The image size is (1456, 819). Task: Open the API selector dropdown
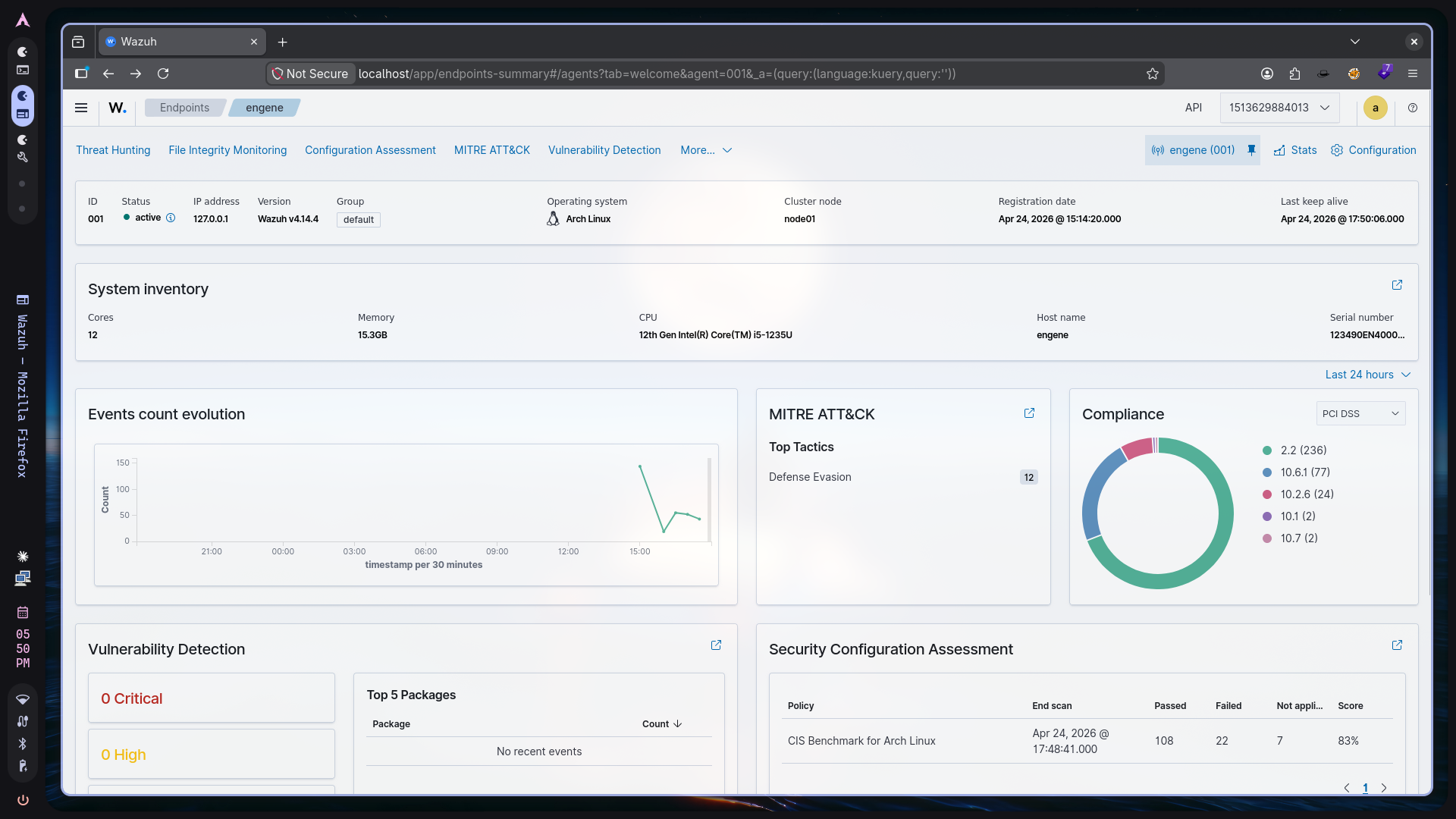pos(1279,108)
